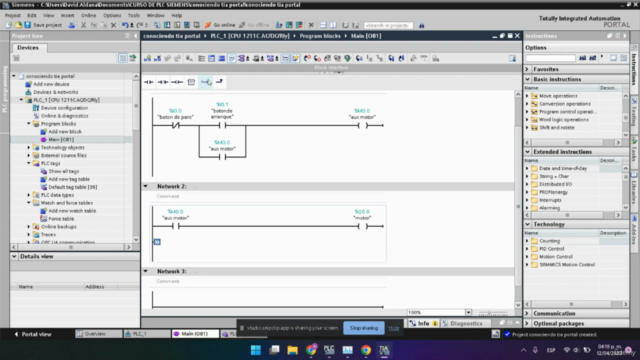The image size is (640, 360).
Task: Click the Hide link in sharing bar
Action: [x=393, y=328]
